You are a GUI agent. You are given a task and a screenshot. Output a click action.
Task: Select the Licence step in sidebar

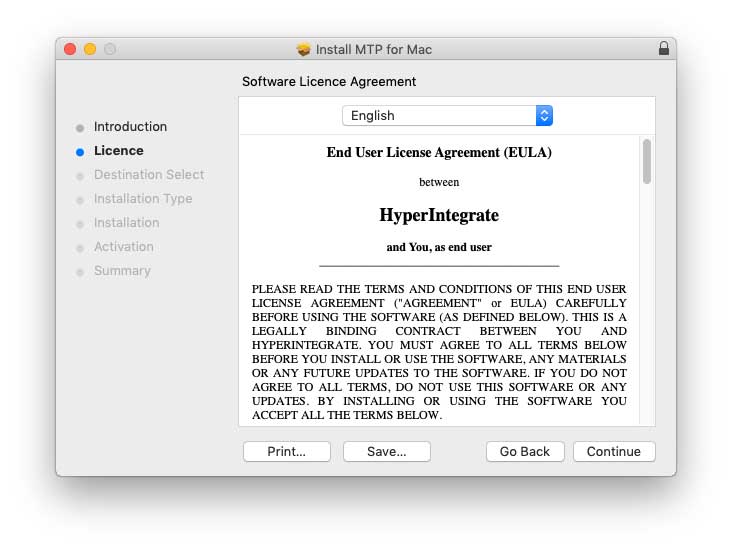(x=119, y=151)
